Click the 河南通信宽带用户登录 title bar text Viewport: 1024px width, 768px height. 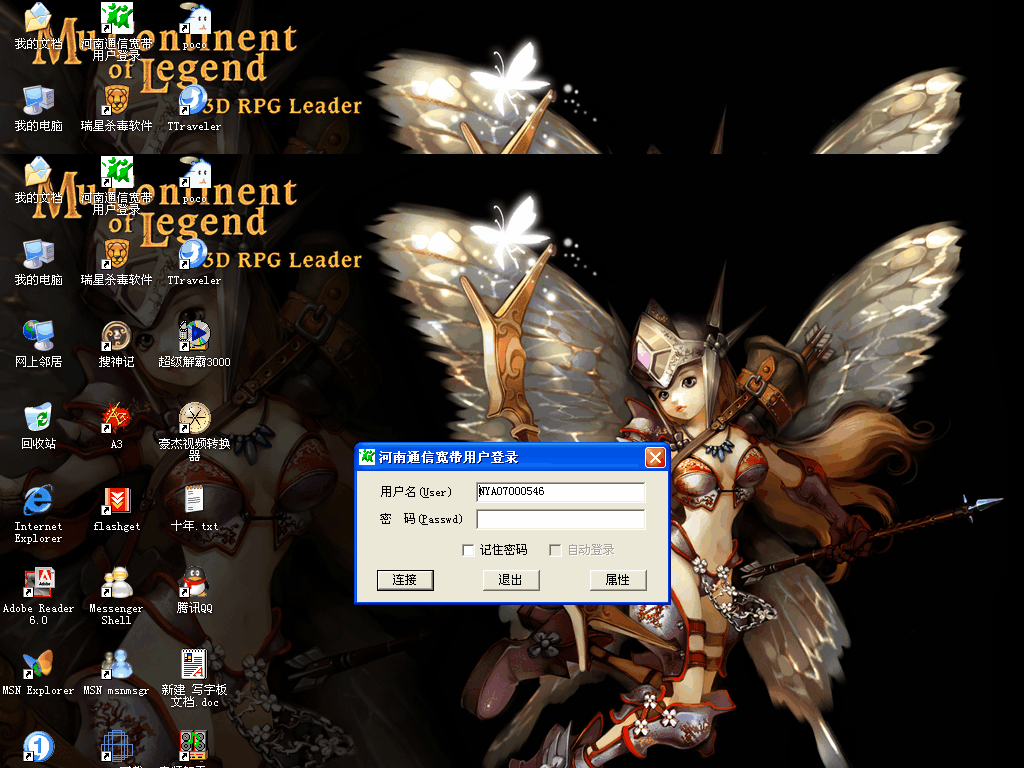(449, 457)
